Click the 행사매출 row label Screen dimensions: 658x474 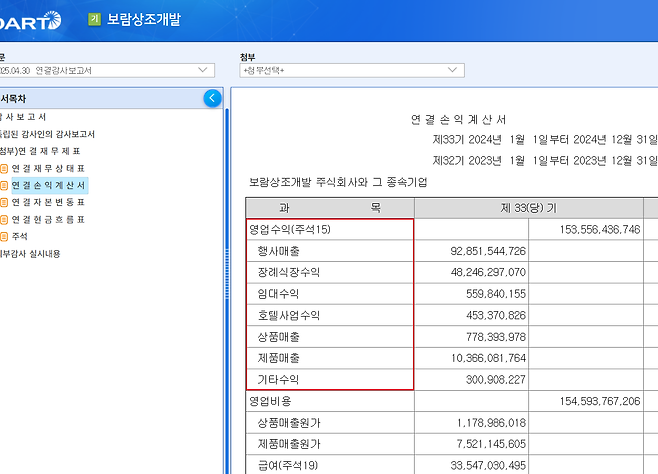[x=278, y=251]
